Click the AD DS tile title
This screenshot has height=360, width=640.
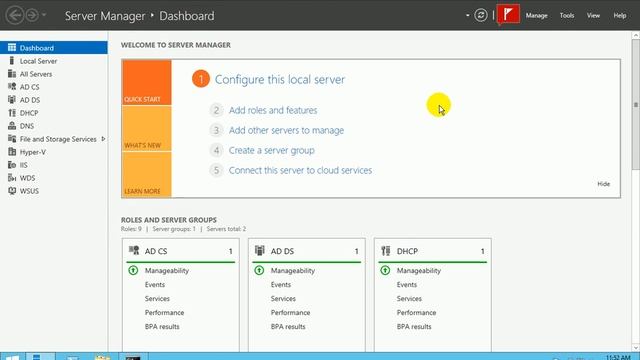click(x=282, y=251)
